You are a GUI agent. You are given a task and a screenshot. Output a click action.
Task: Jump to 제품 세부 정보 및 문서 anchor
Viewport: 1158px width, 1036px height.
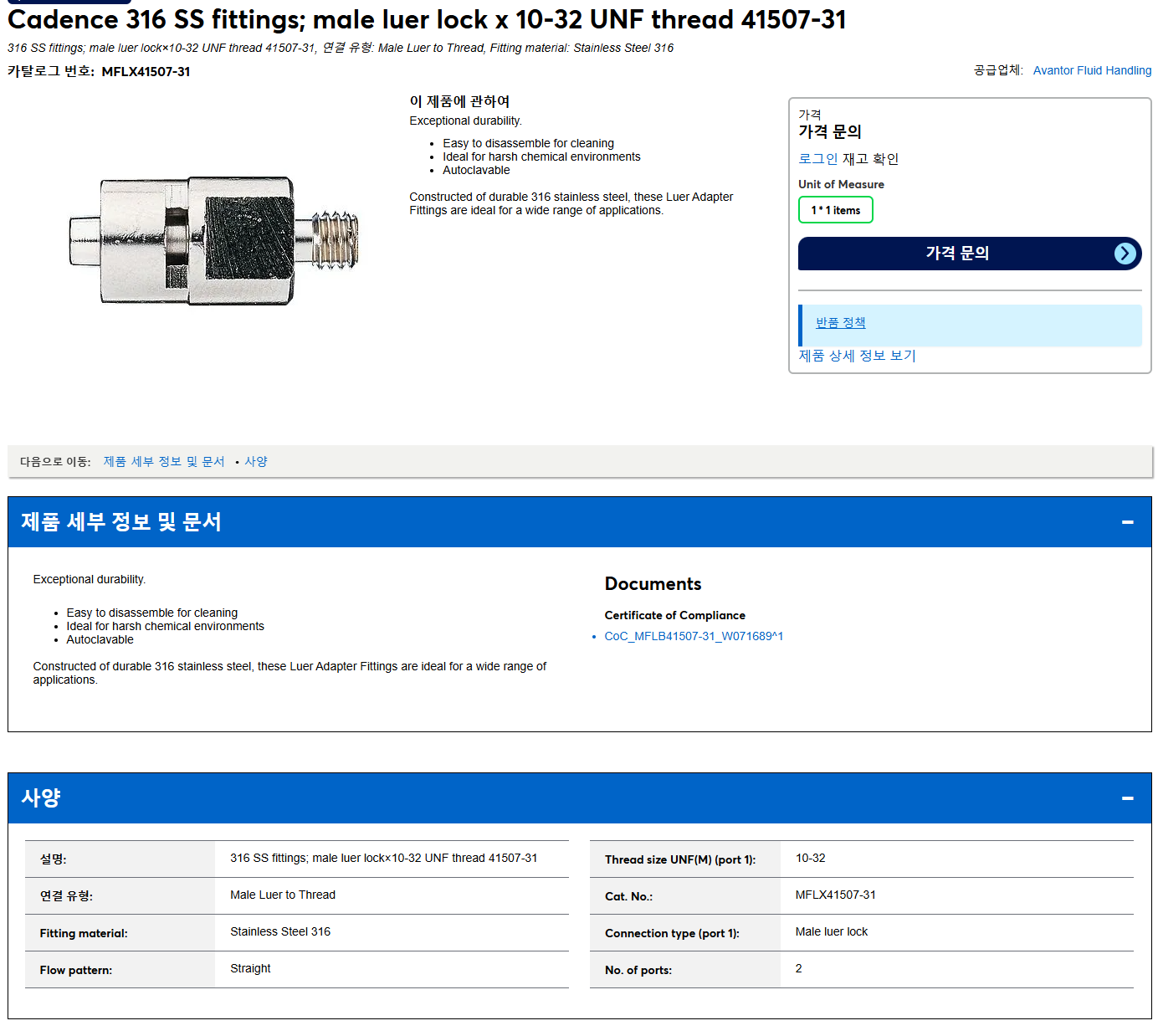(164, 461)
